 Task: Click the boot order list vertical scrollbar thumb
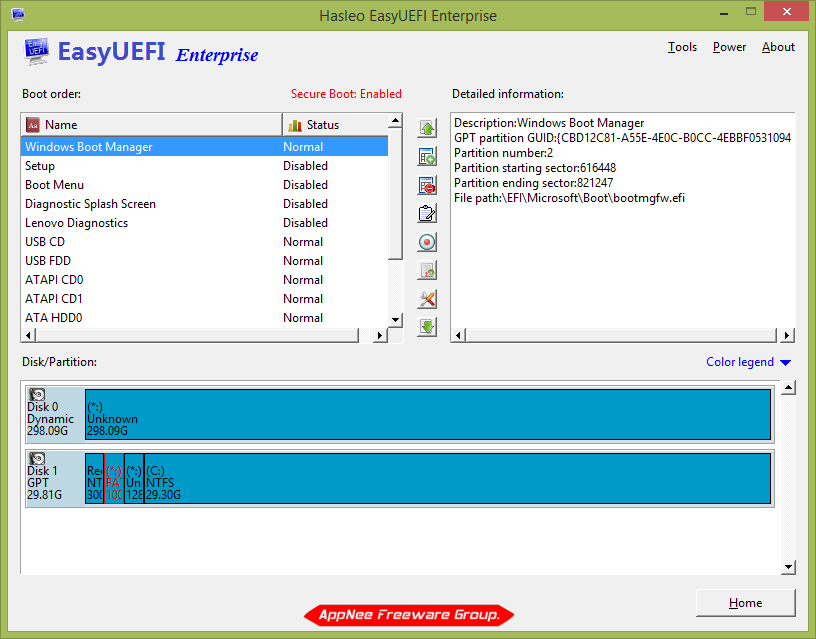(396, 194)
